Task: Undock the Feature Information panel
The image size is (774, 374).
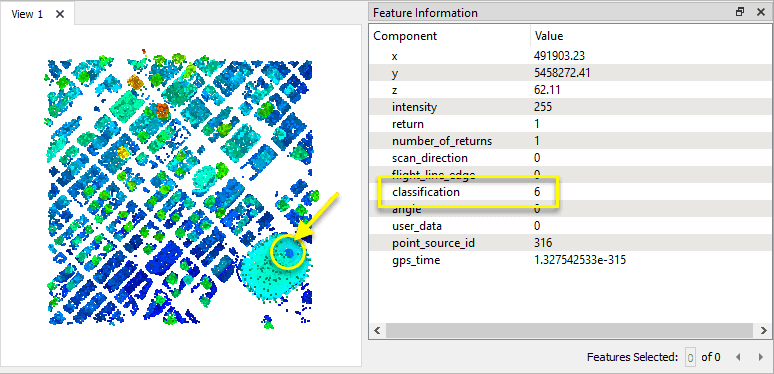Action: (740, 12)
